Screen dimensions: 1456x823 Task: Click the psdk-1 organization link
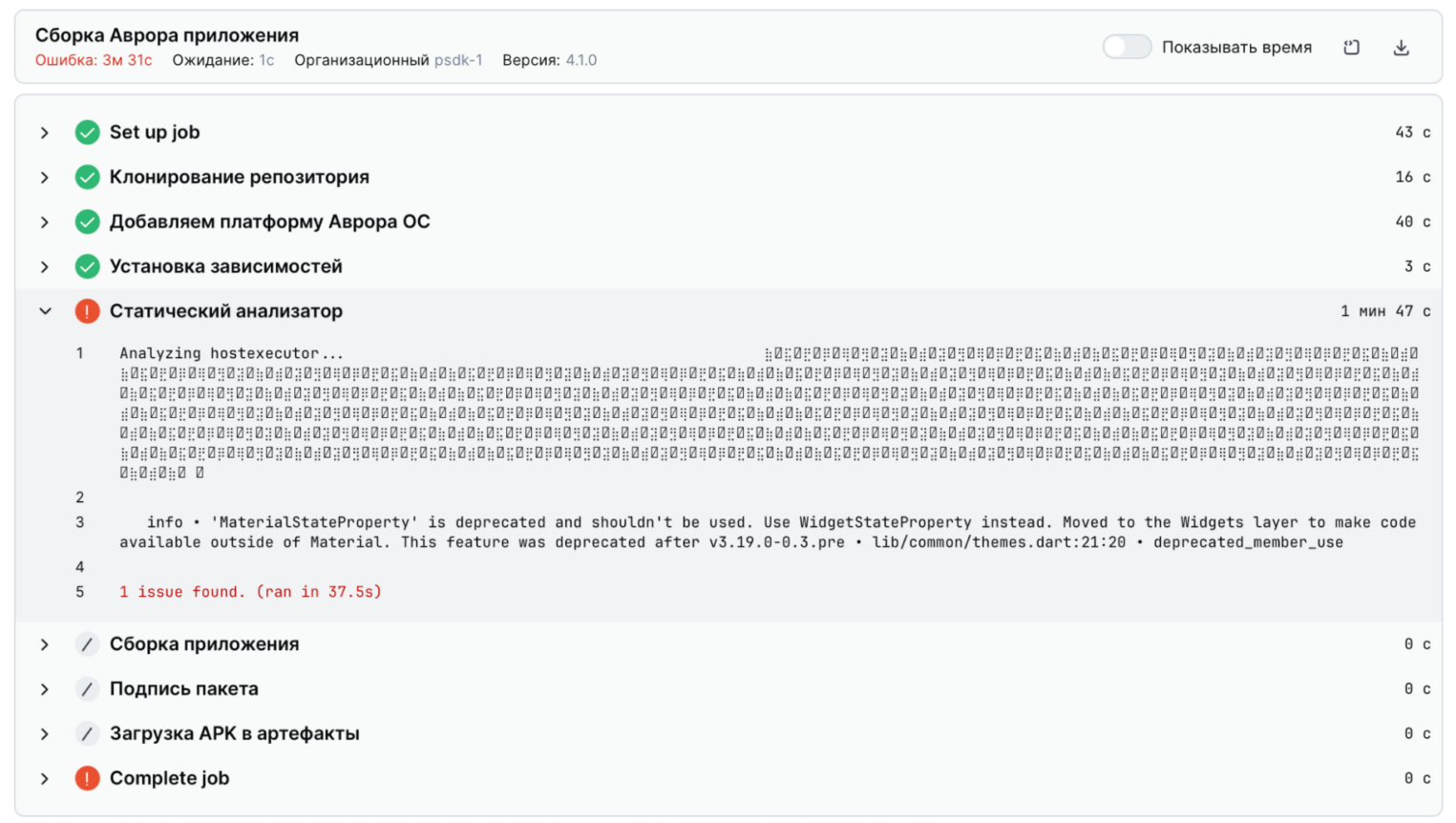[x=458, y=60]
